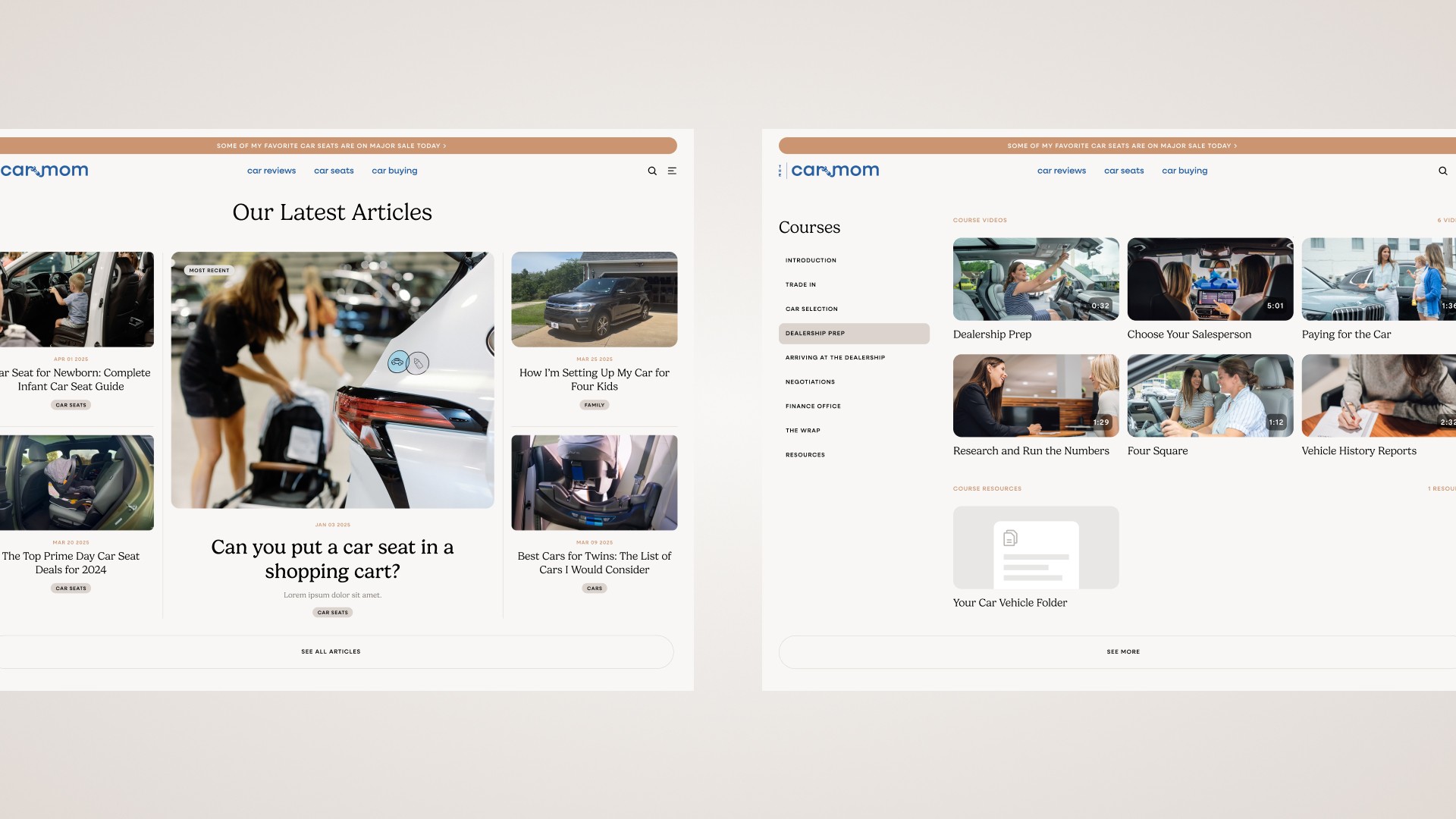The height and width of the screenshot is (819, 1456).
Task: Expand the sale announcement on the Courses page
Action: 1235,146
